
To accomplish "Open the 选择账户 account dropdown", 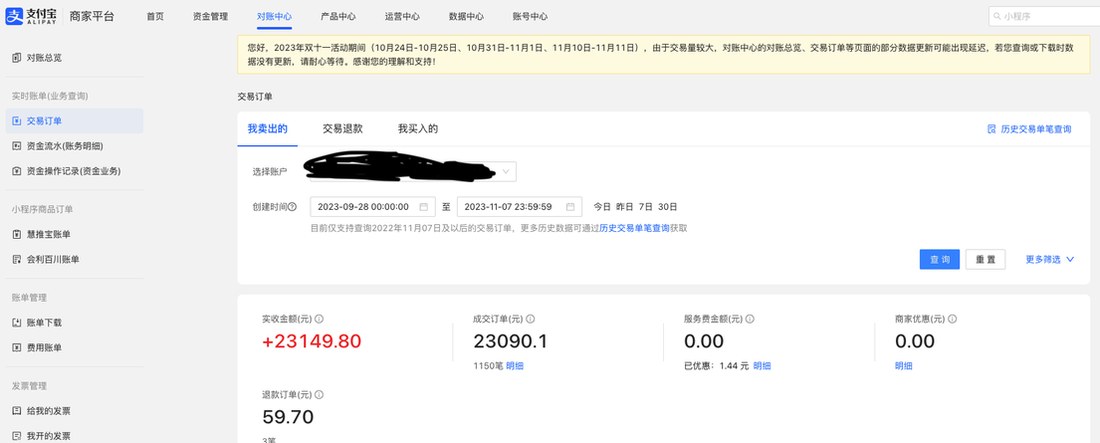I will [412, 171].
